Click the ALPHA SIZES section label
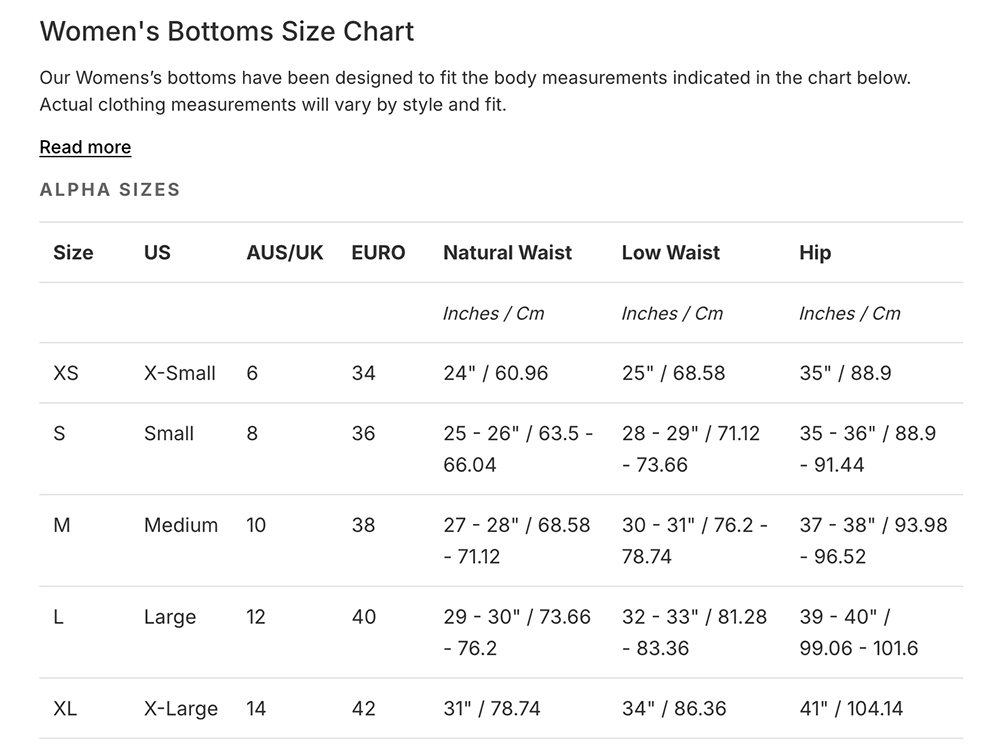Viewport: 1000px width, 756px height. pyautogui.click(x=110, y=190)
